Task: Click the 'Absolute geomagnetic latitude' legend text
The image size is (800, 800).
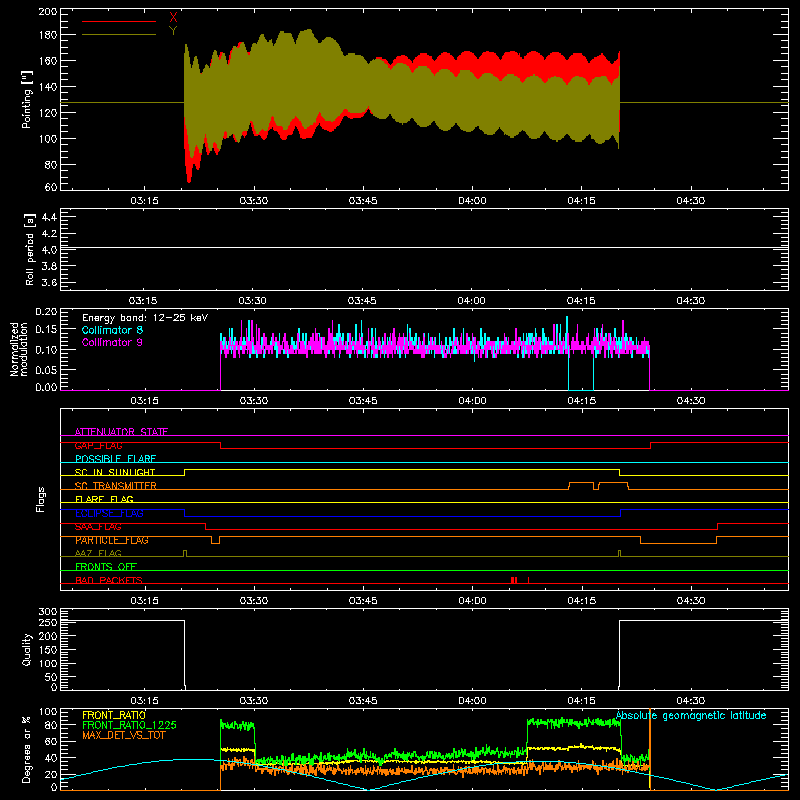Action: (691, 716)
